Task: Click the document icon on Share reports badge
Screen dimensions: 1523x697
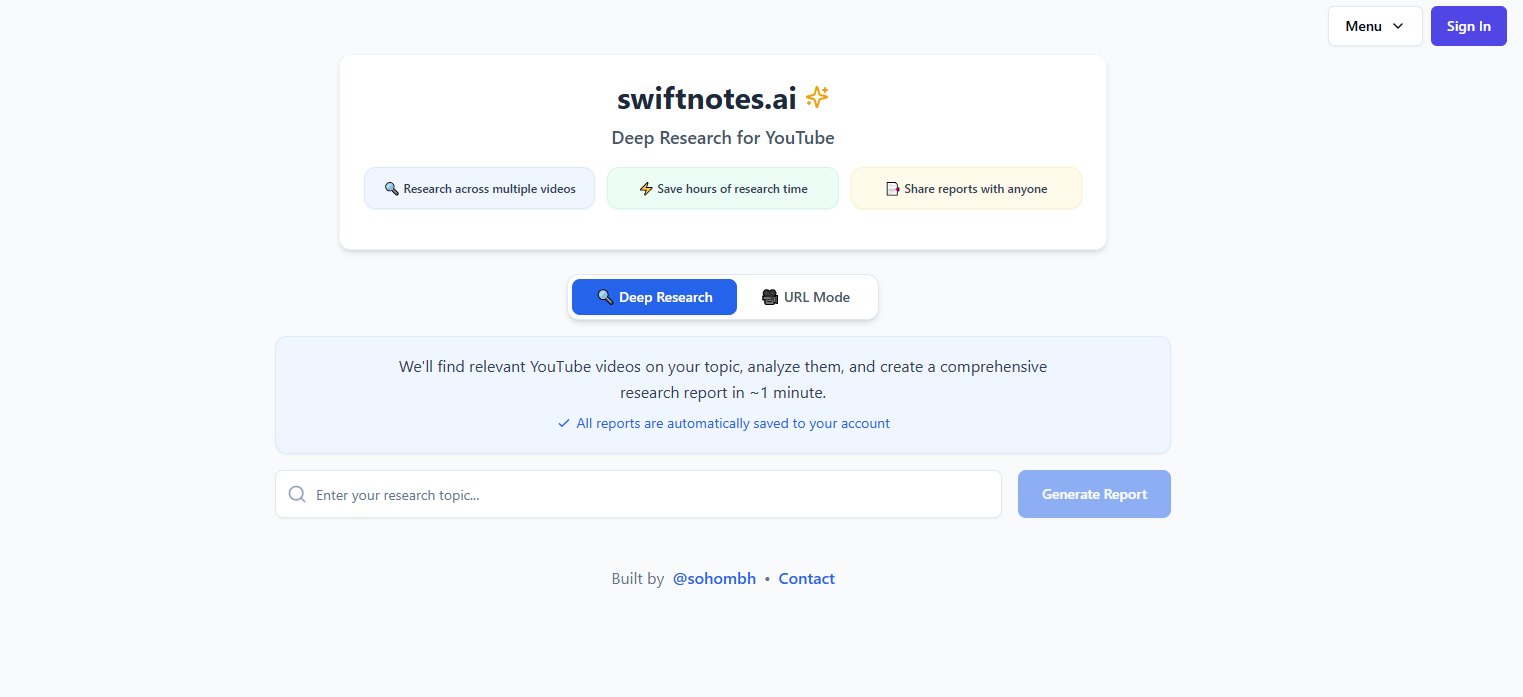Action: click(x=893, y=189)
